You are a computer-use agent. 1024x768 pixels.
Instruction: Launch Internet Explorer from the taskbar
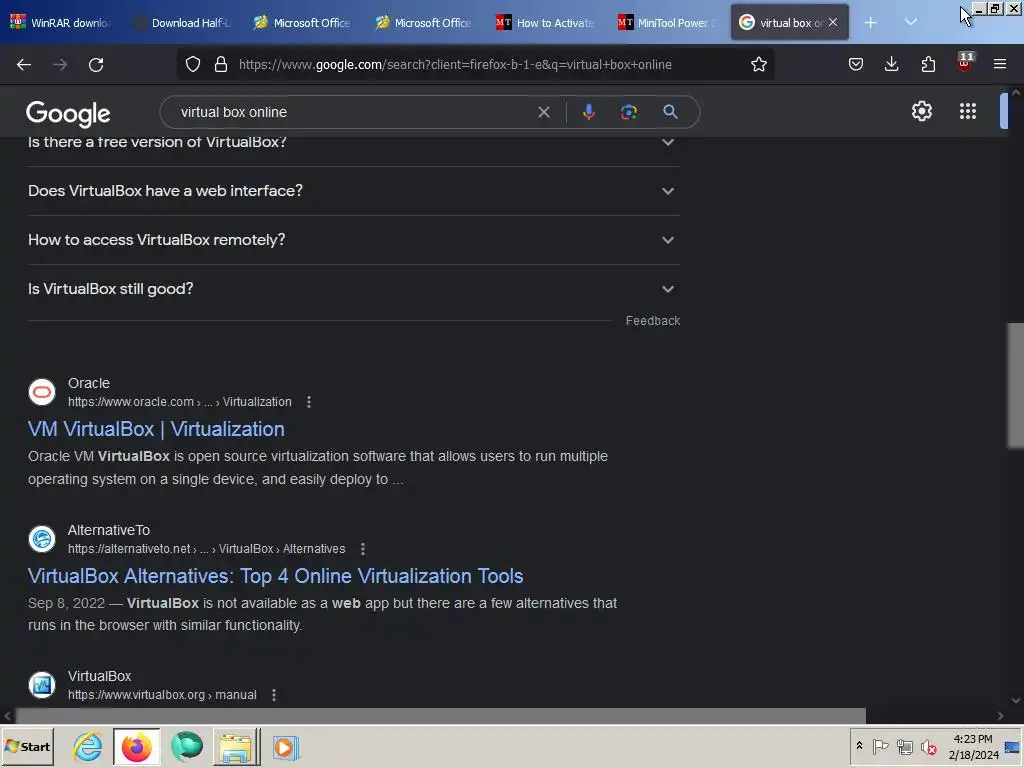[88, 747]
